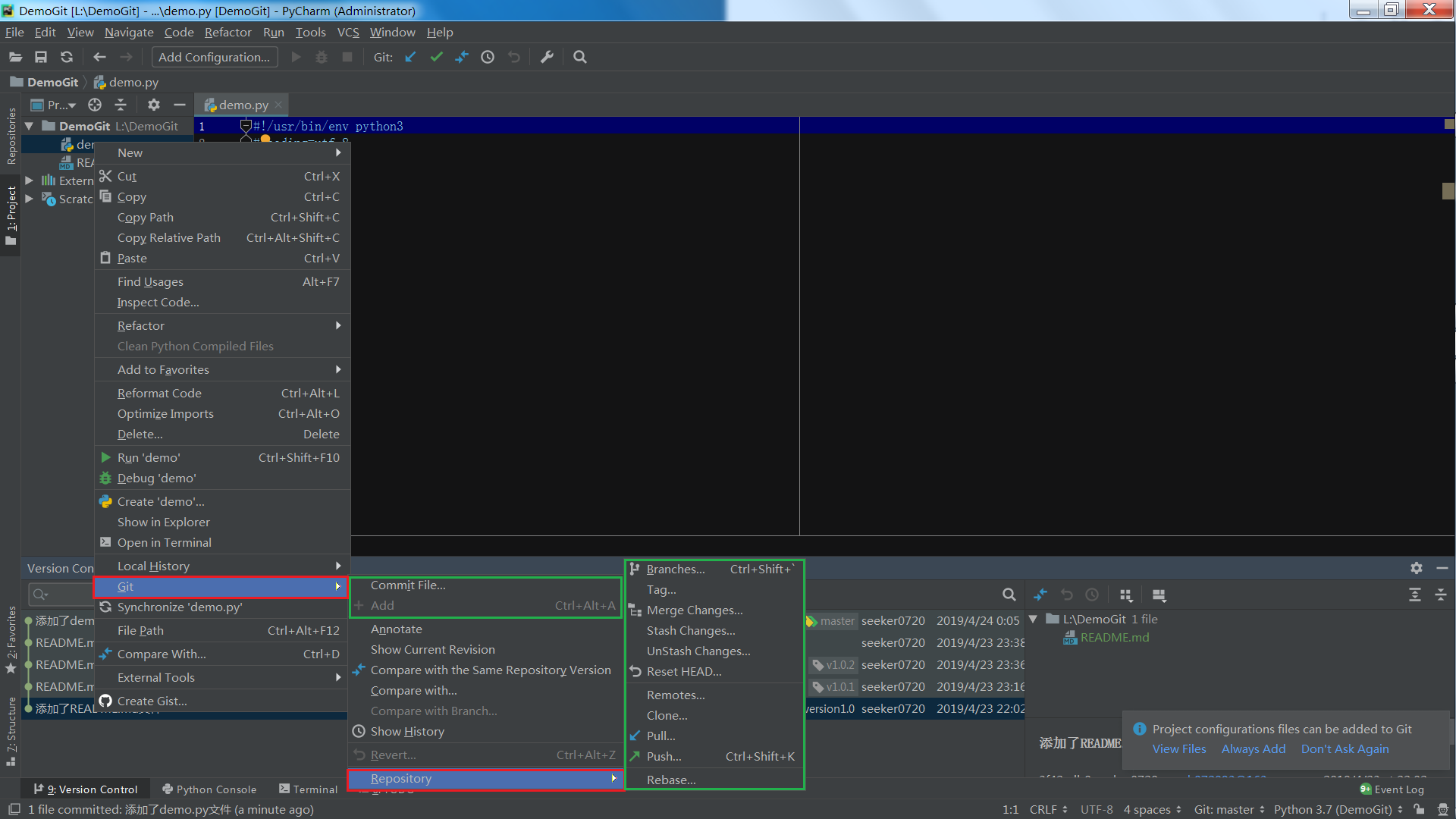Click the Always Add link
The image size is (1456, 819).
tap(1253, 748)
